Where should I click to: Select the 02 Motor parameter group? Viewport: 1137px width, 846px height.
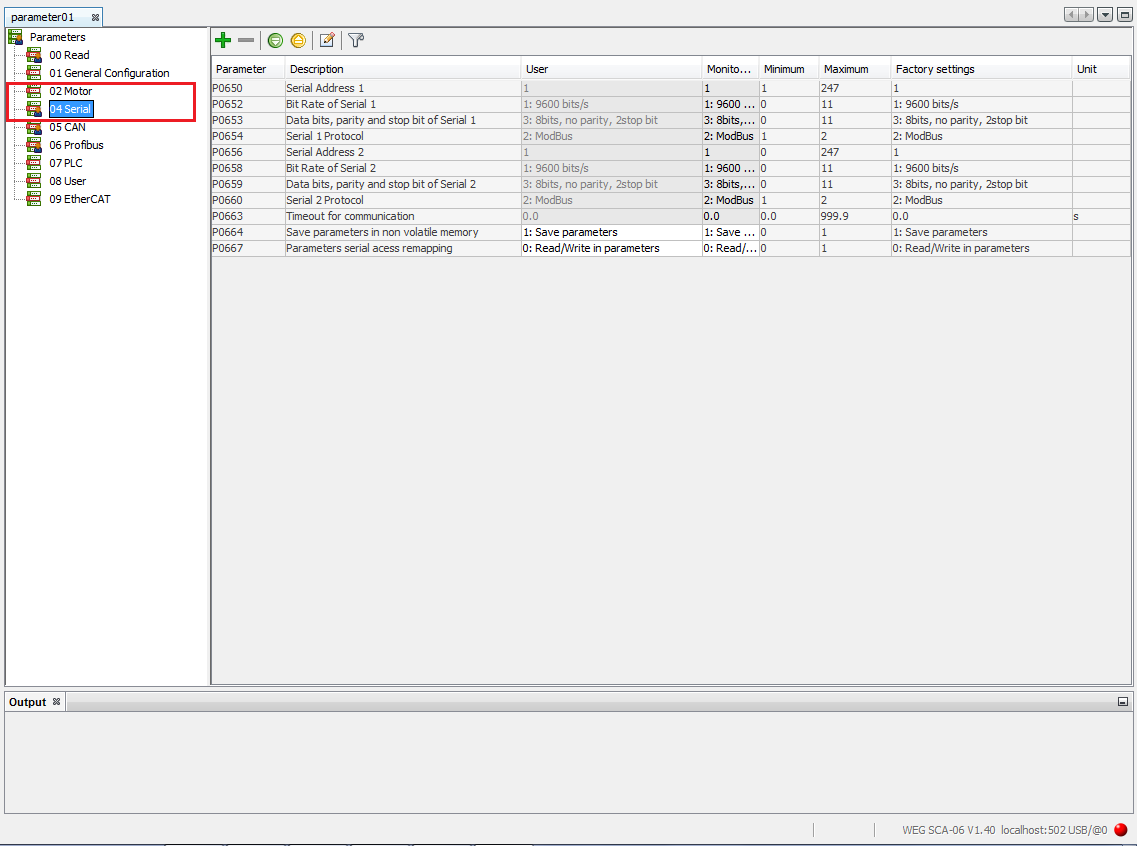[x=71, y=90]
